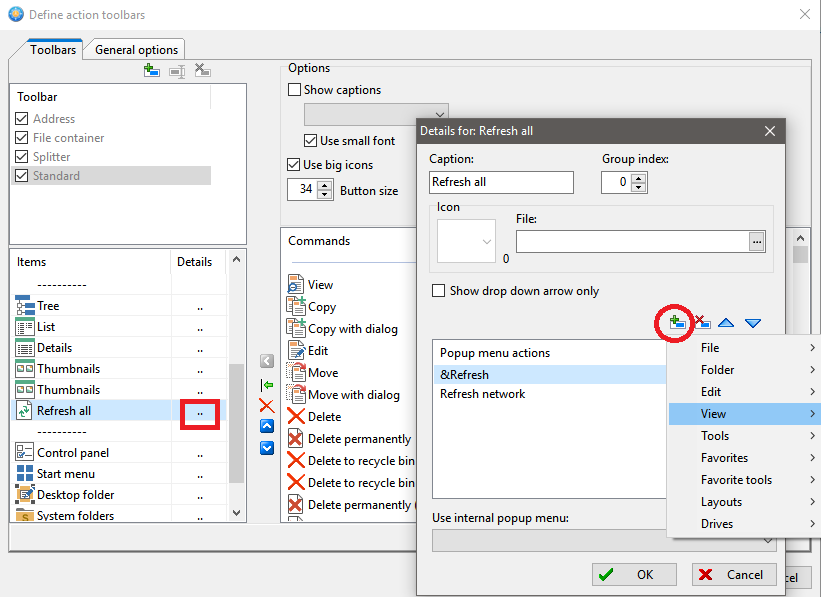821x597 pixels.
Task: Enable the Show captions checkbox
Action: pos(295,90)
